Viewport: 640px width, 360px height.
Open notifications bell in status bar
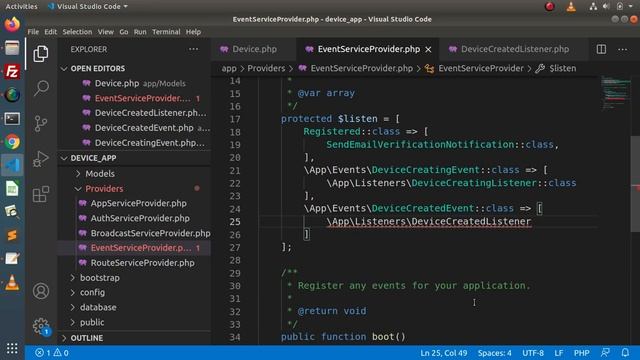click(x=625, y=353)
